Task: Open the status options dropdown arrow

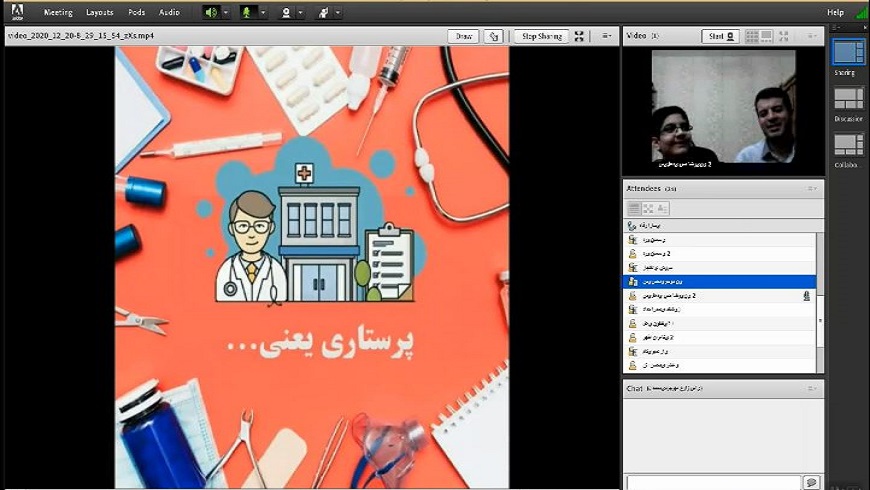Action: click(x=338, y=12)
